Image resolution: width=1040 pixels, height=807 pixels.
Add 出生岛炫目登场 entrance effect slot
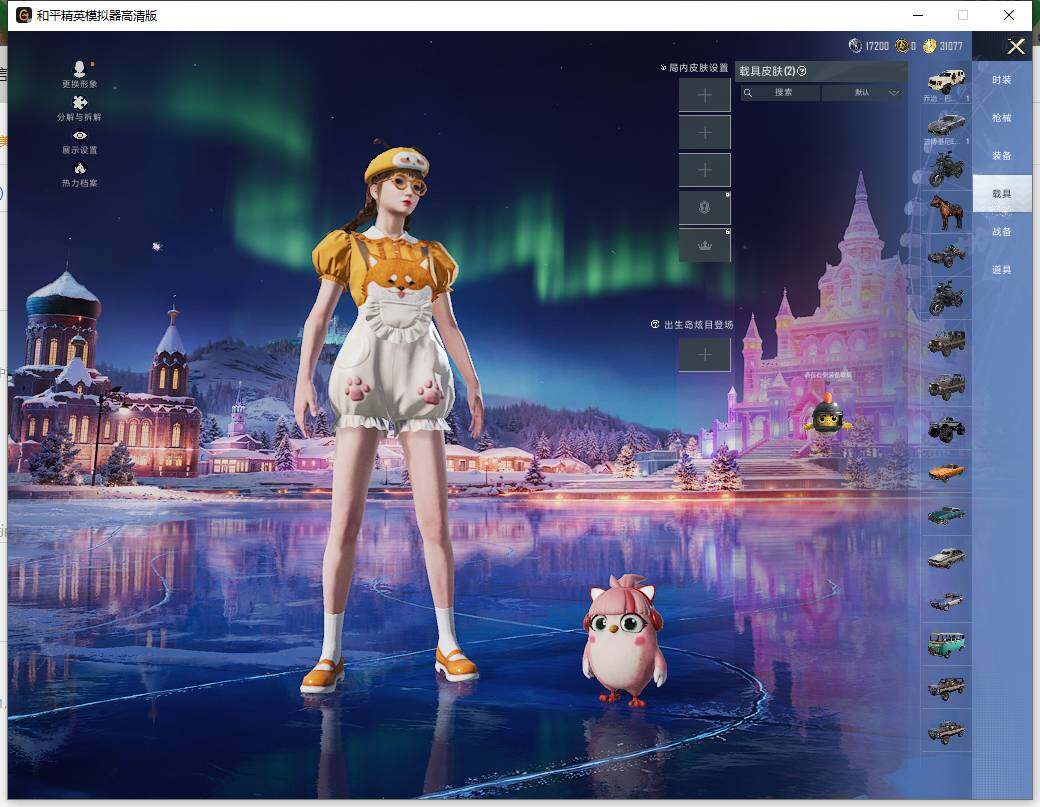pyautogui.click(x=704, y=355)
